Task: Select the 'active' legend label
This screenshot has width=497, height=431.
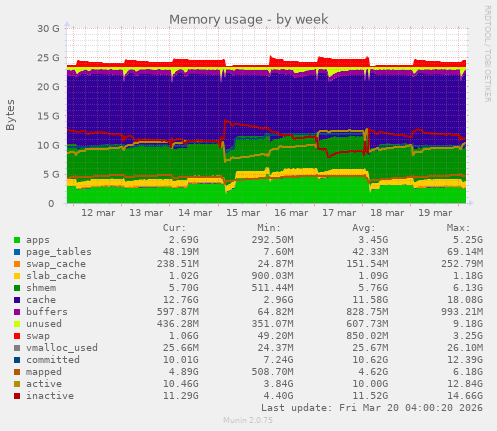Action: pos(44,384)
